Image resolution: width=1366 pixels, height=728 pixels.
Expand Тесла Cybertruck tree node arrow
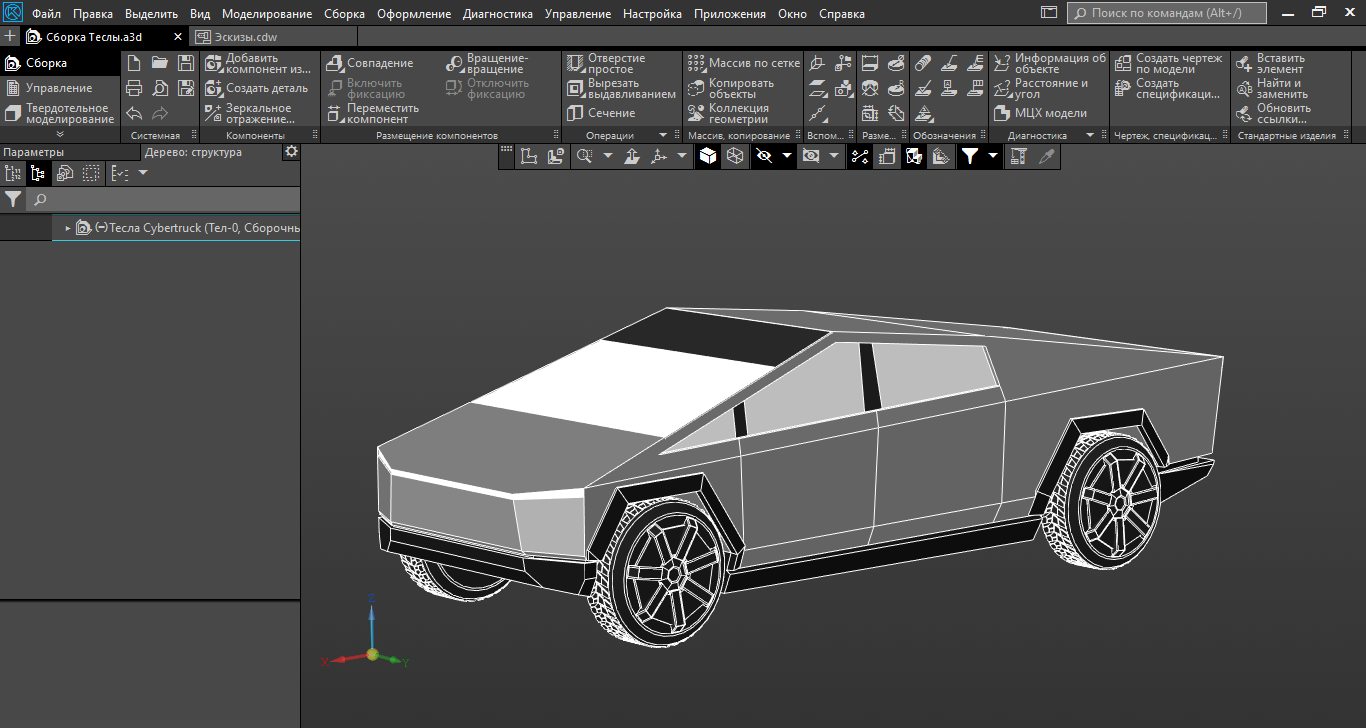click(68, 228)
